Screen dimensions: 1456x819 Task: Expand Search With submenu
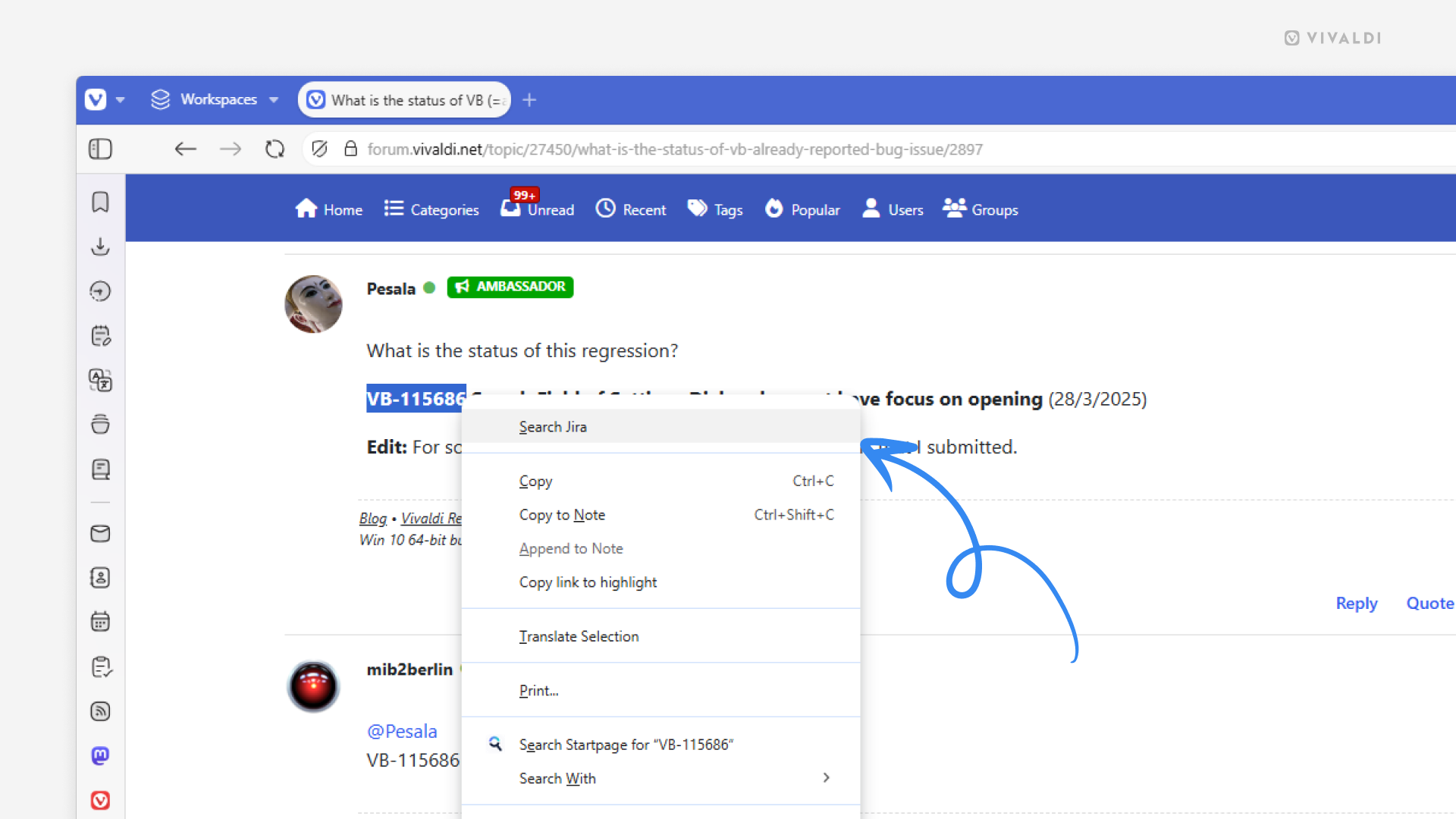tap(661, 779)
